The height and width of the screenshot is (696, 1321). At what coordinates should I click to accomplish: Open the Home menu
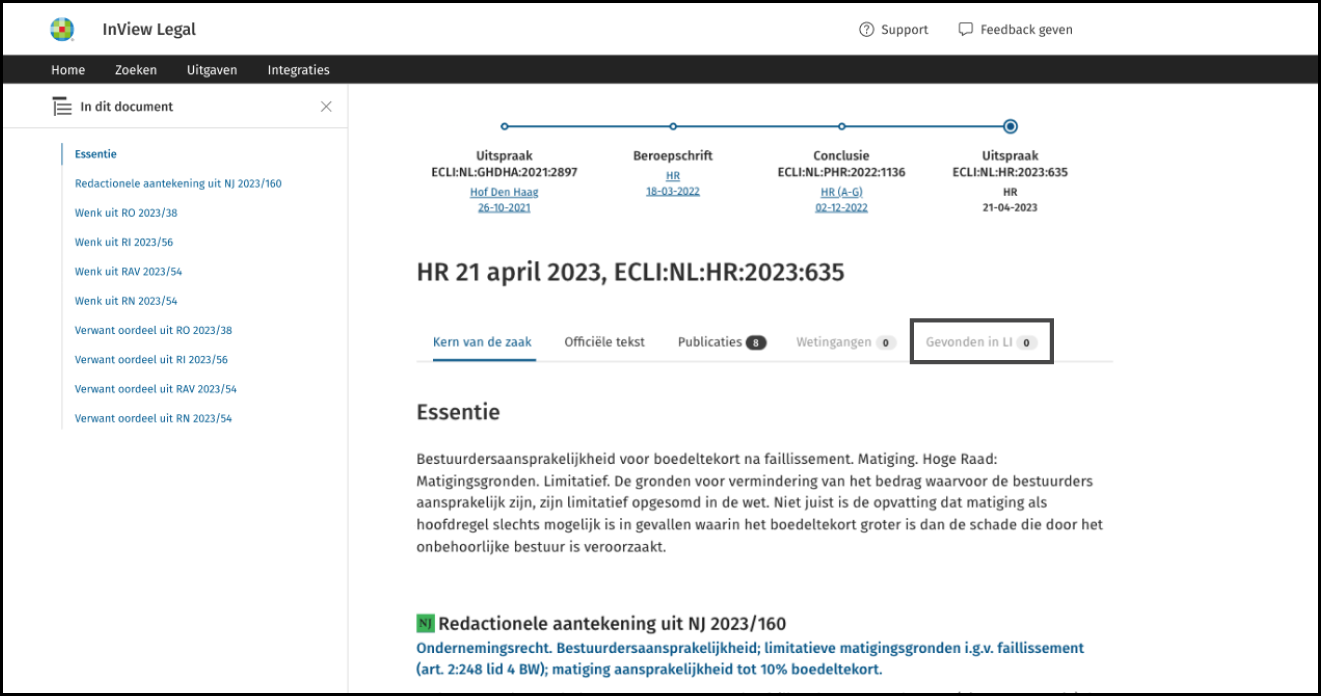tap(68, 70)
